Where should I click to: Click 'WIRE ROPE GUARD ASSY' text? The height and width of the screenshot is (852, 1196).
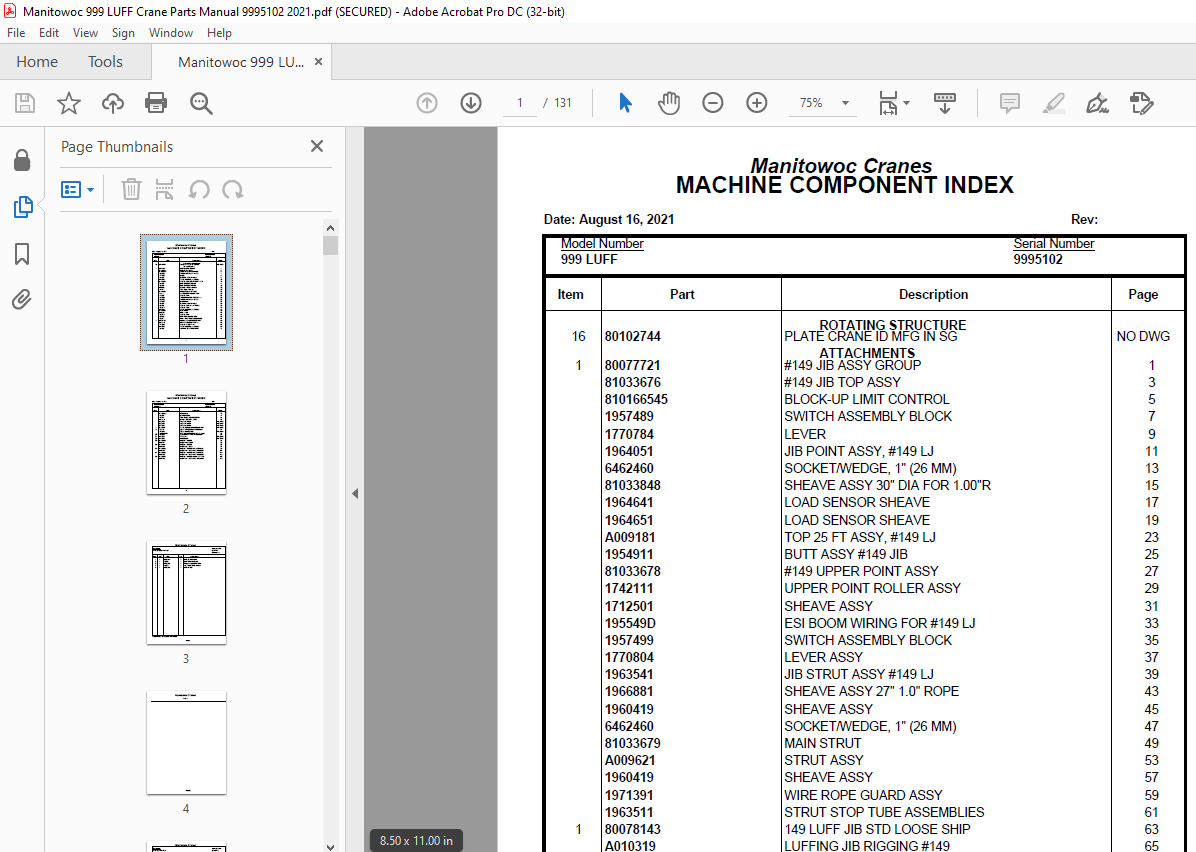[x=863, y=796]
